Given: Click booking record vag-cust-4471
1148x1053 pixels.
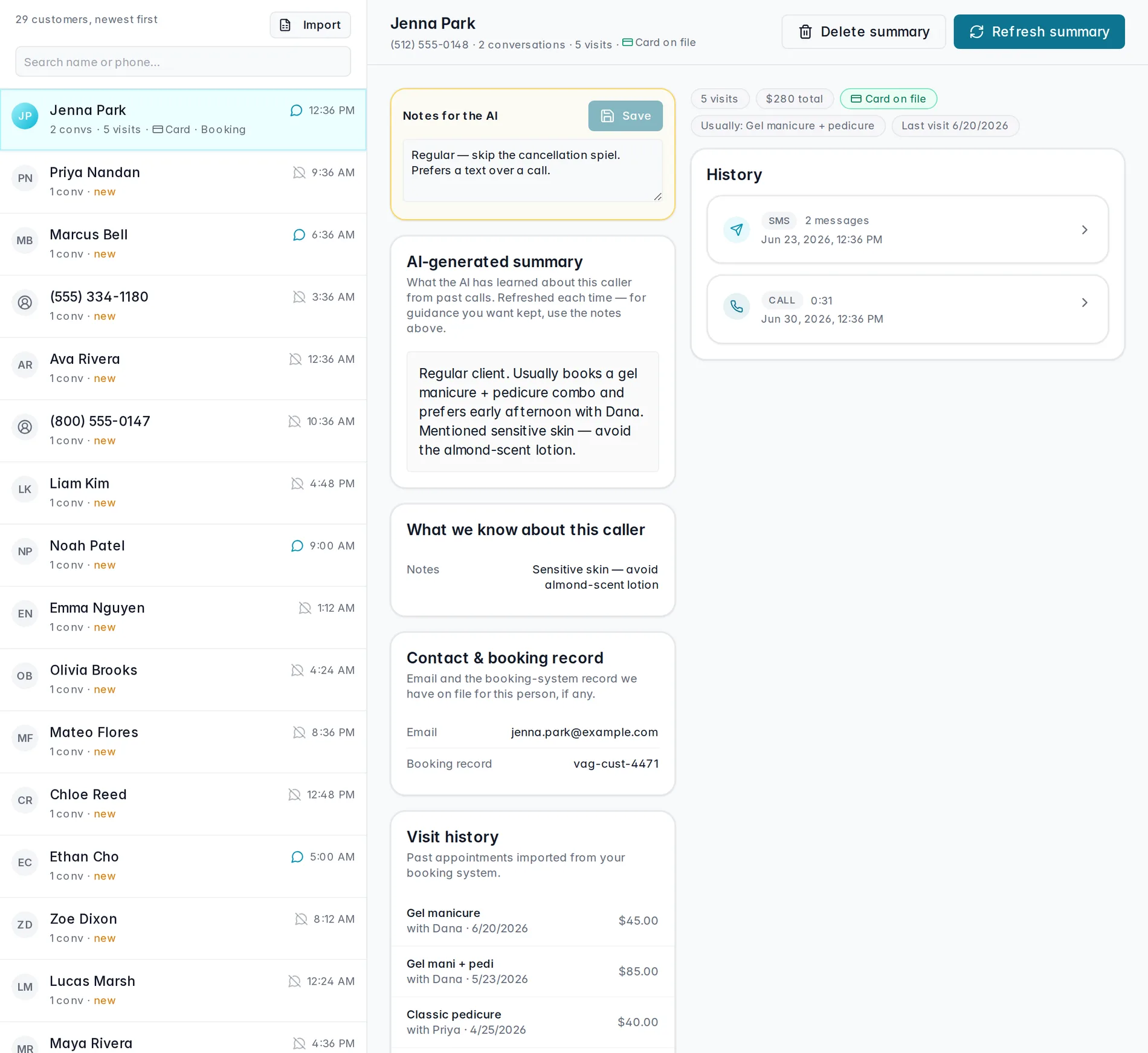Looking at the screenshot, I should pos(616,764).
